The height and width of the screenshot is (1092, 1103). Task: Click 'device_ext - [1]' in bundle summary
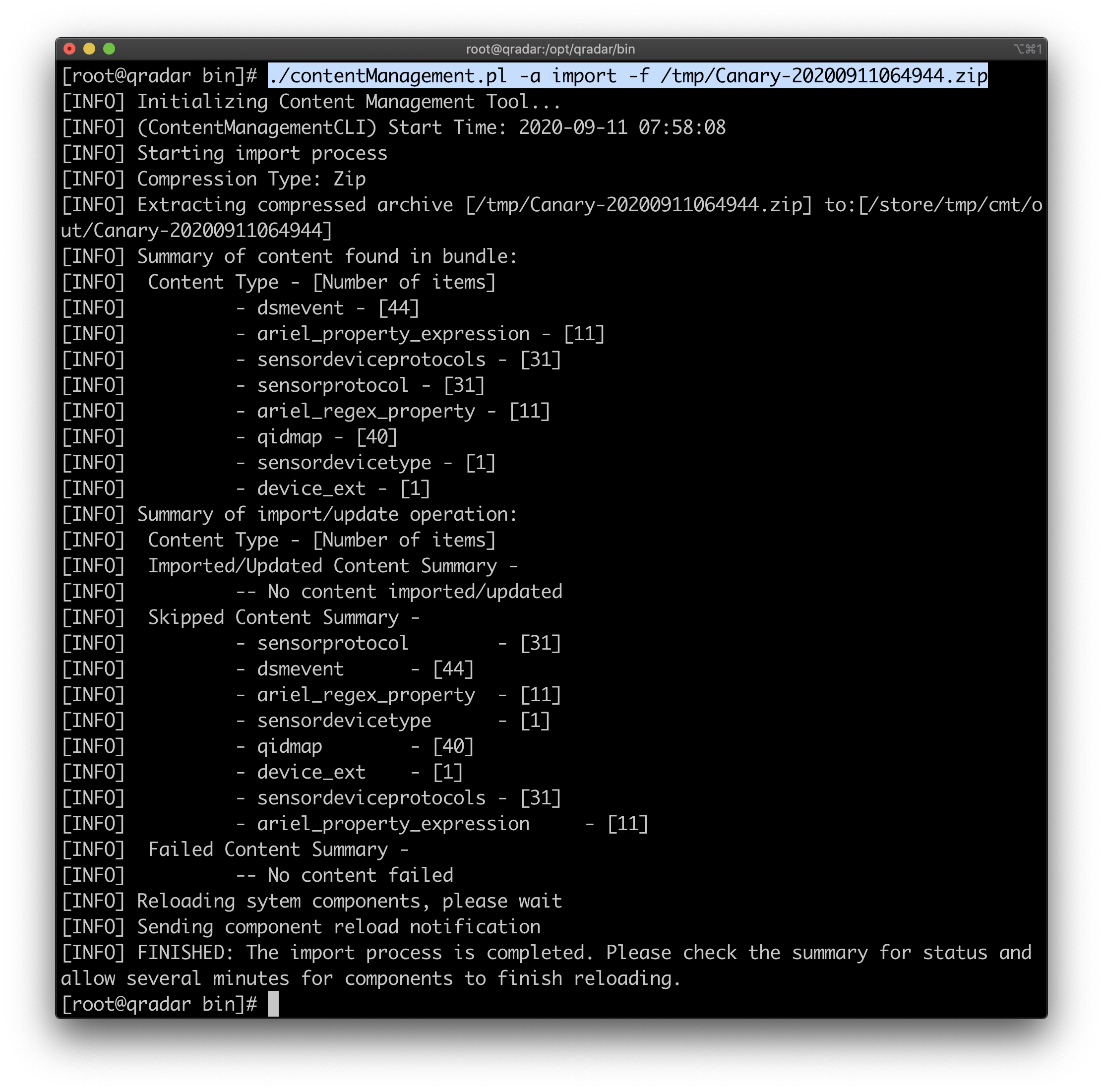333,488
